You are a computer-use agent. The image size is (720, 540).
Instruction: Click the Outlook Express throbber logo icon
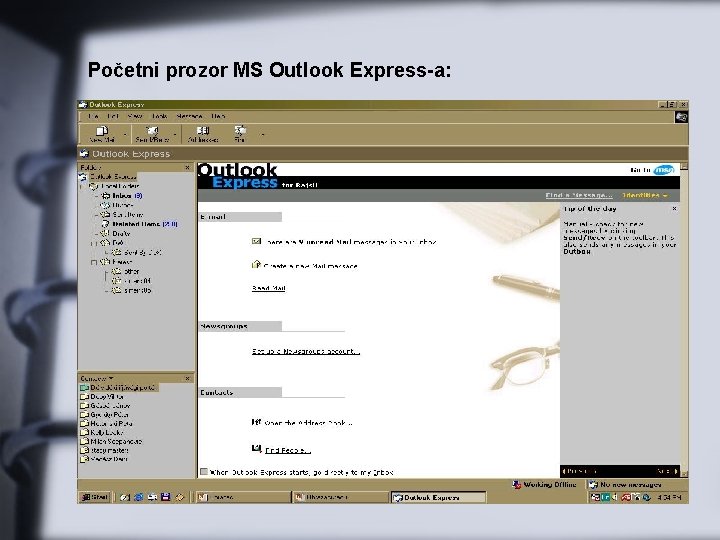pyautogui.click(x=681, y=117)
